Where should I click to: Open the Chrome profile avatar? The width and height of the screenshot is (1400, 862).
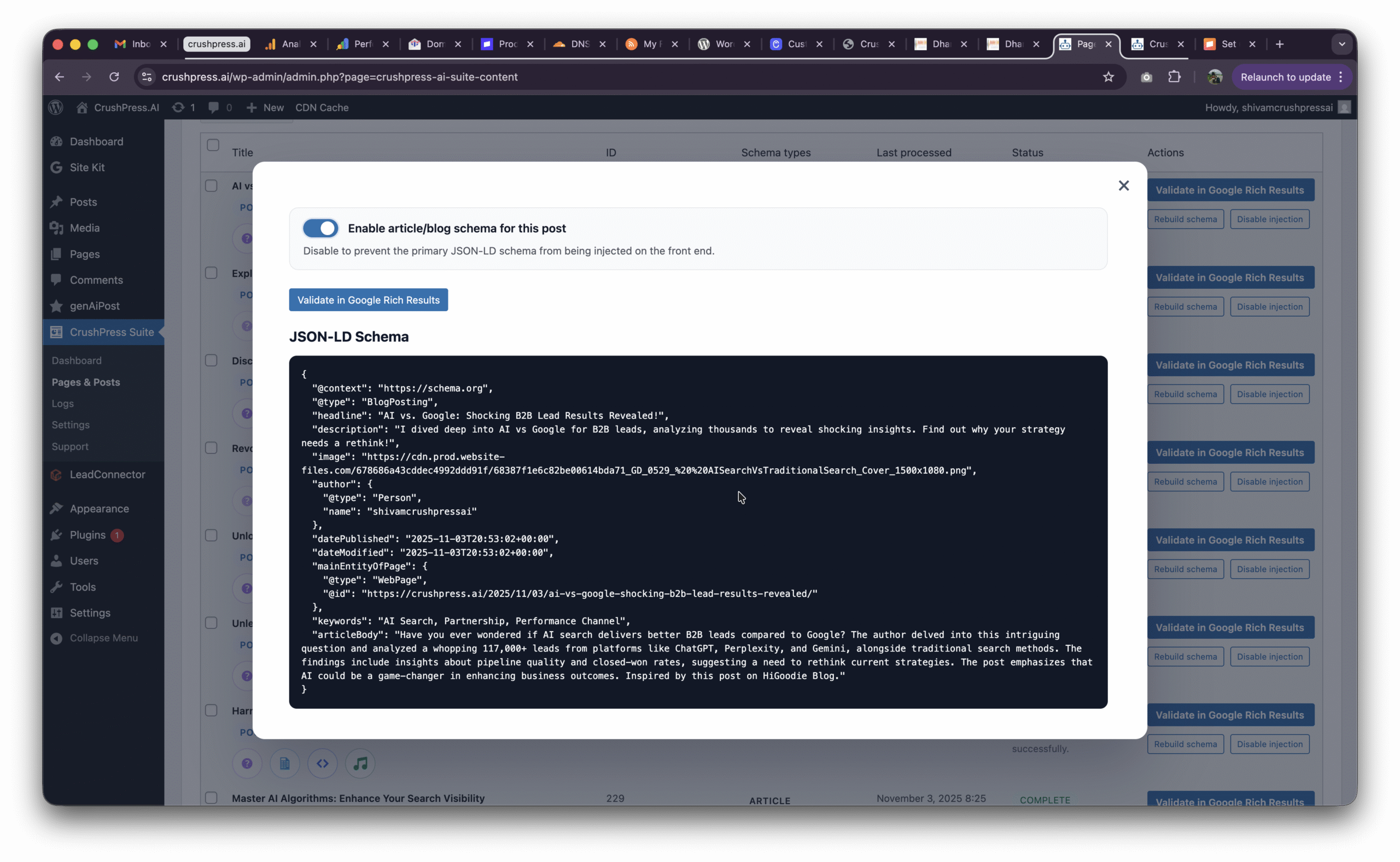pos(1215,77)
